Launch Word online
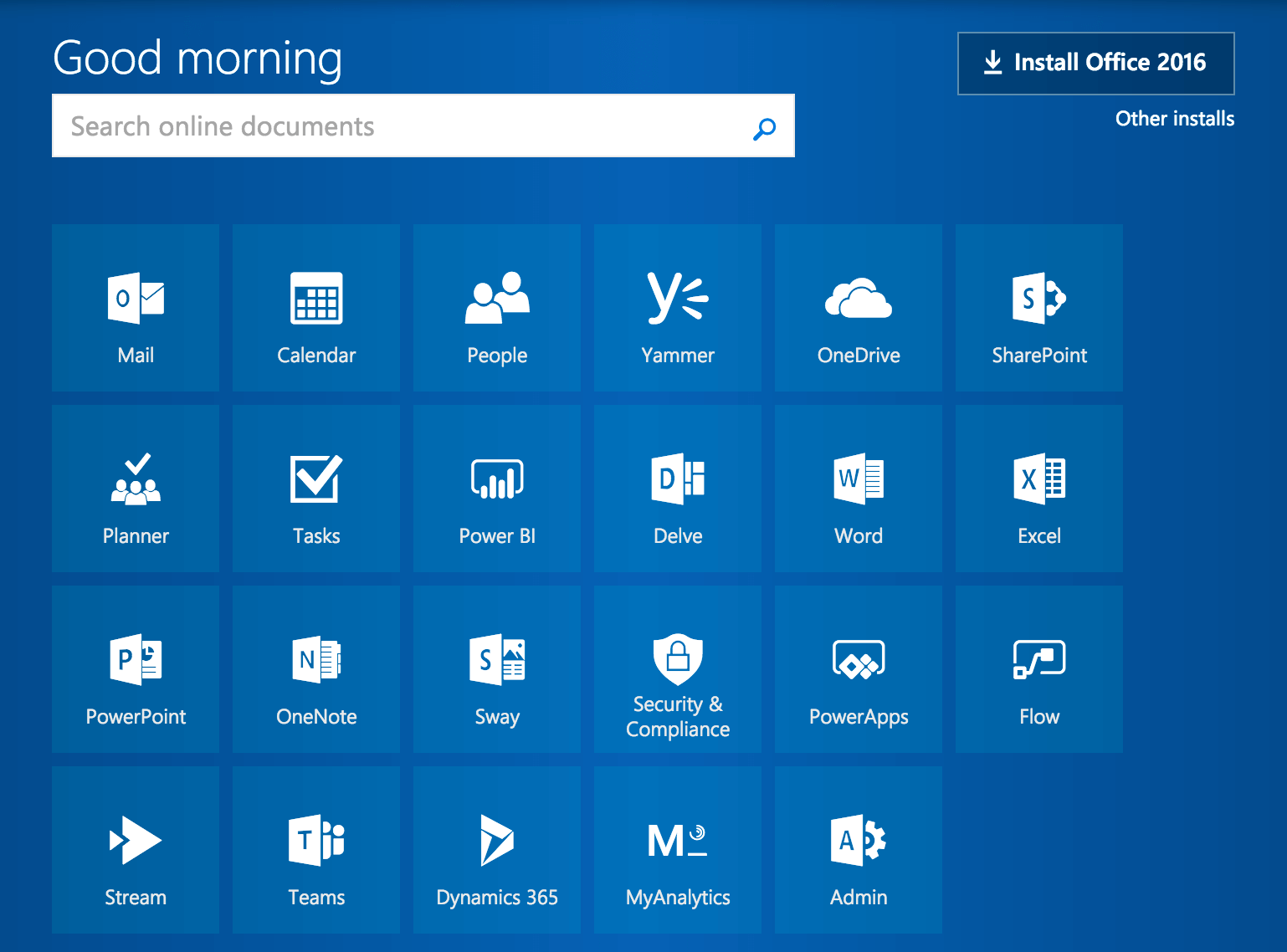 pos(858,489)
